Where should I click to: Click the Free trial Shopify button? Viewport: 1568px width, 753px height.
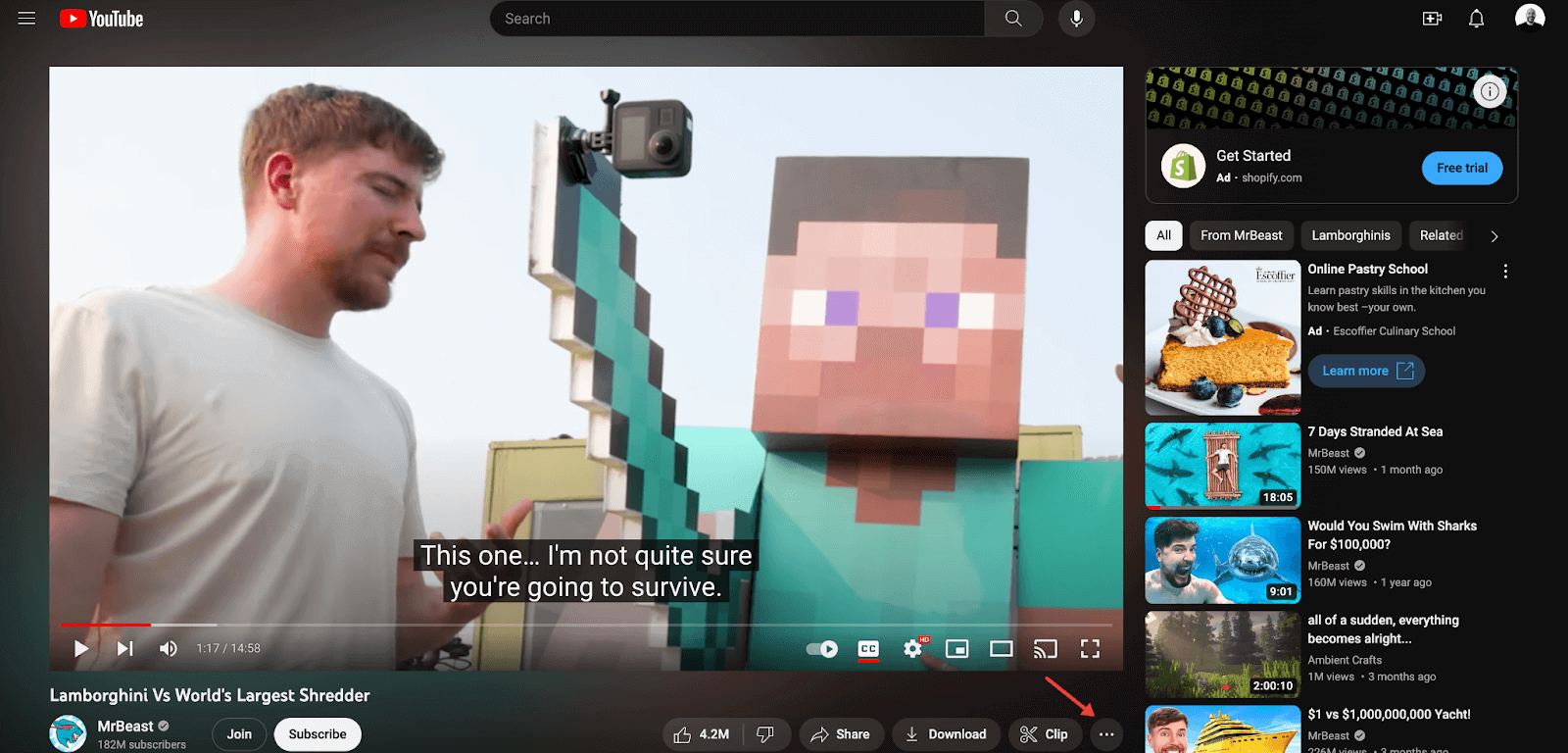click(x=1462, y=168)
